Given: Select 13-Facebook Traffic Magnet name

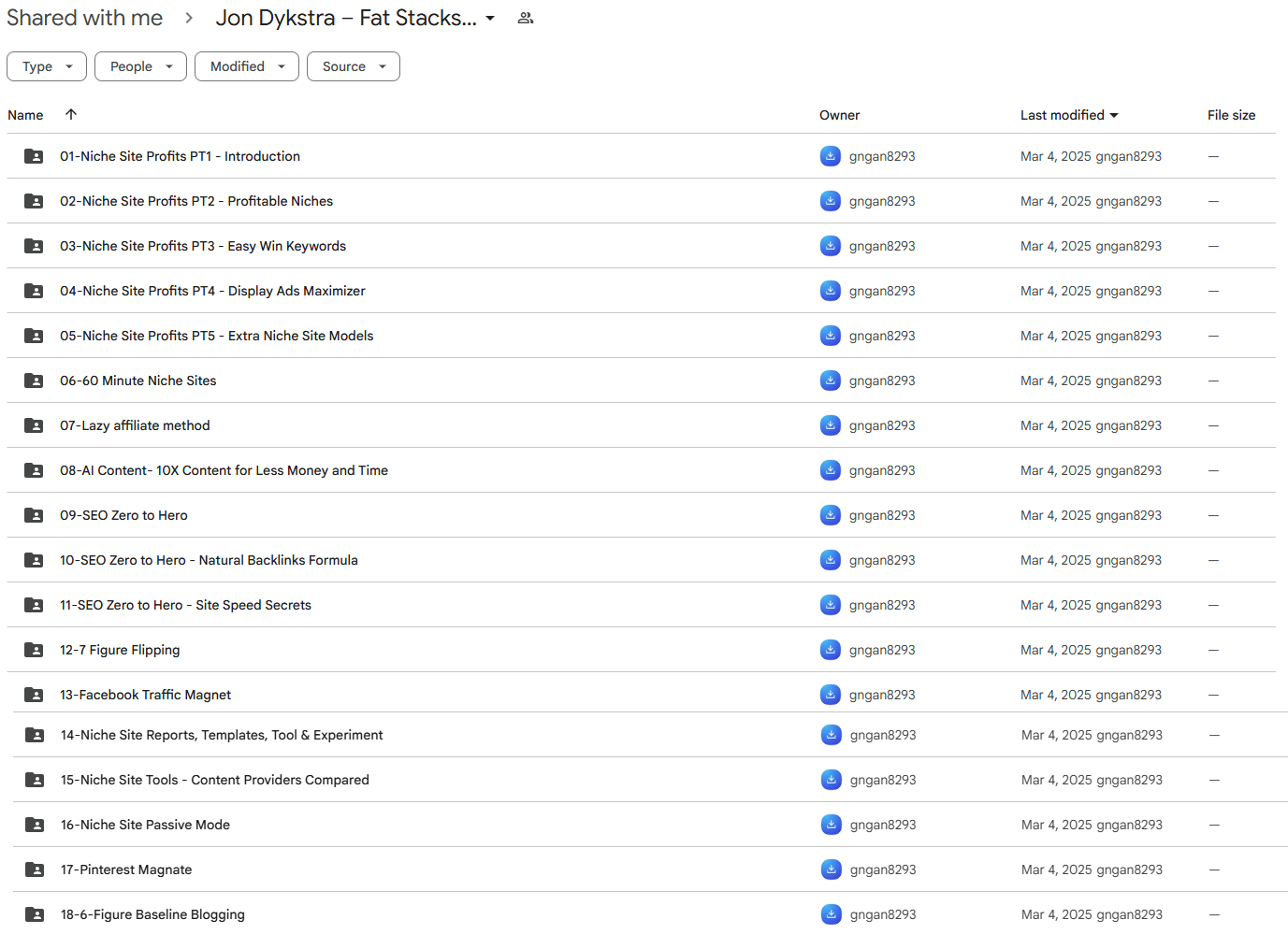Looking at the screenshot, I should pos(146,695).
